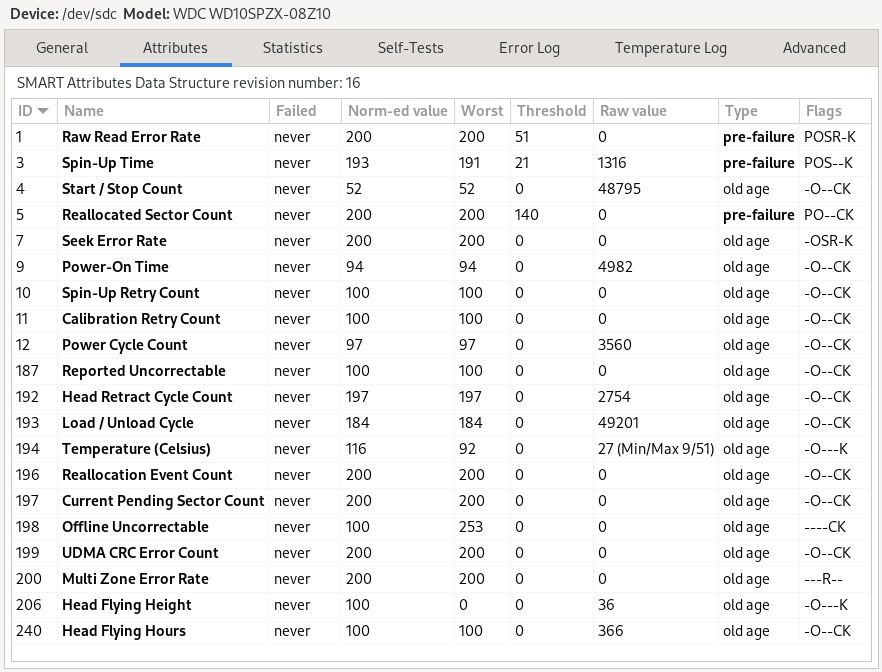882x672 pixels.
Task: Click the Norm-ed value column header
Action: (x=396, y=111)
